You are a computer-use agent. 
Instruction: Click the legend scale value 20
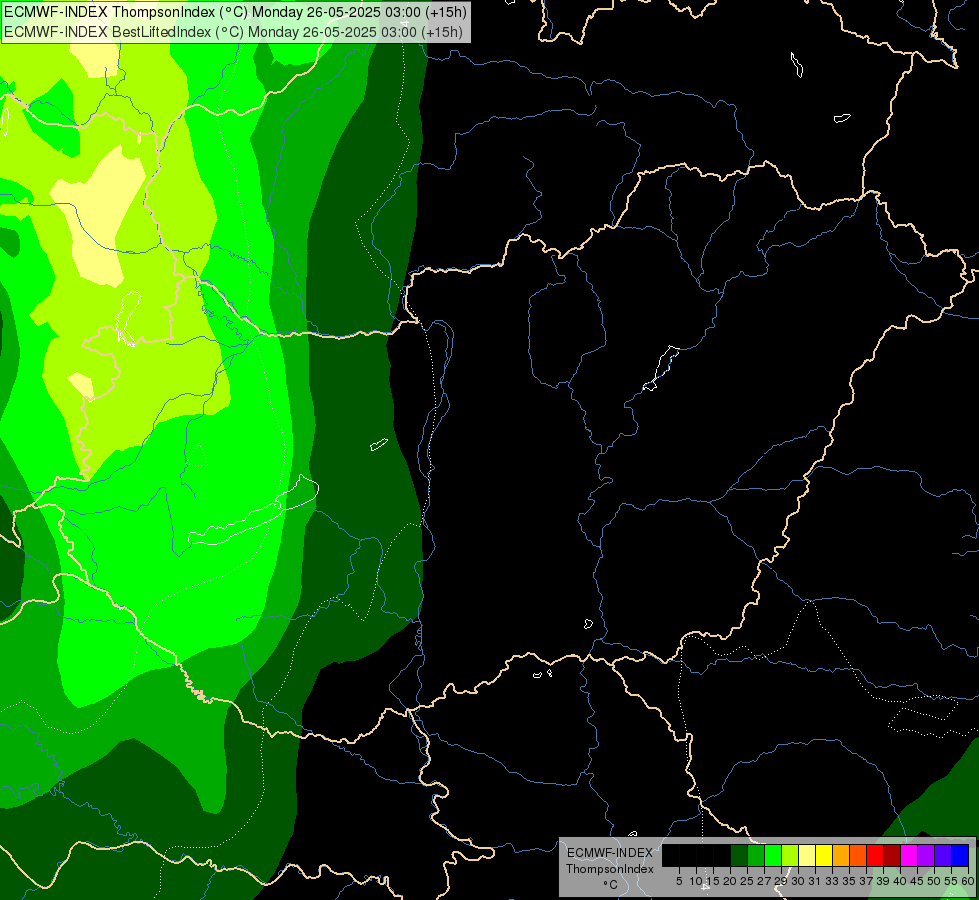[x=731, y=881]
